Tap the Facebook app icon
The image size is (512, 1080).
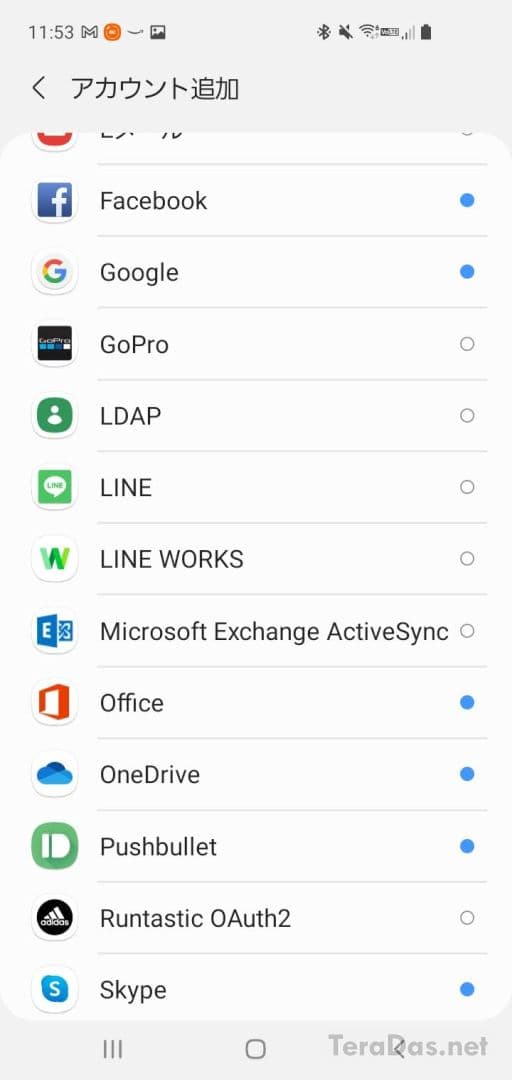point(54,200)
